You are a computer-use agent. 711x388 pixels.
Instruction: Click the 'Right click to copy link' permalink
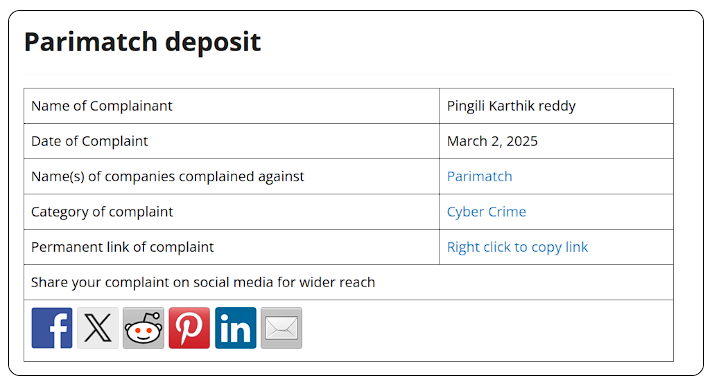coord(517,247)
